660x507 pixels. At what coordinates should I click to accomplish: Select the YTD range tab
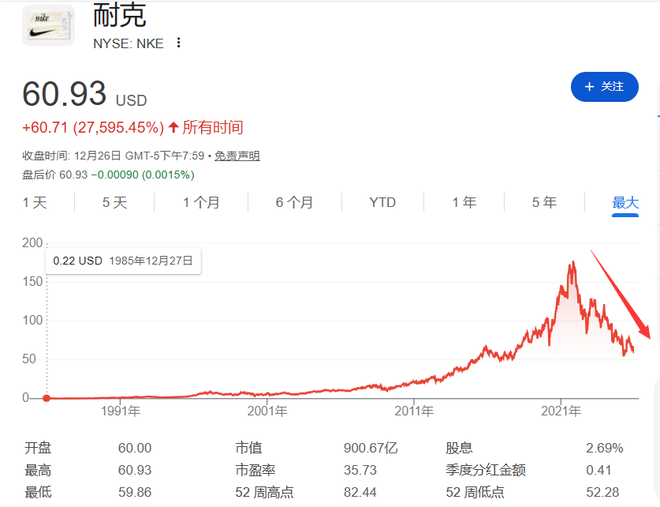382,202
